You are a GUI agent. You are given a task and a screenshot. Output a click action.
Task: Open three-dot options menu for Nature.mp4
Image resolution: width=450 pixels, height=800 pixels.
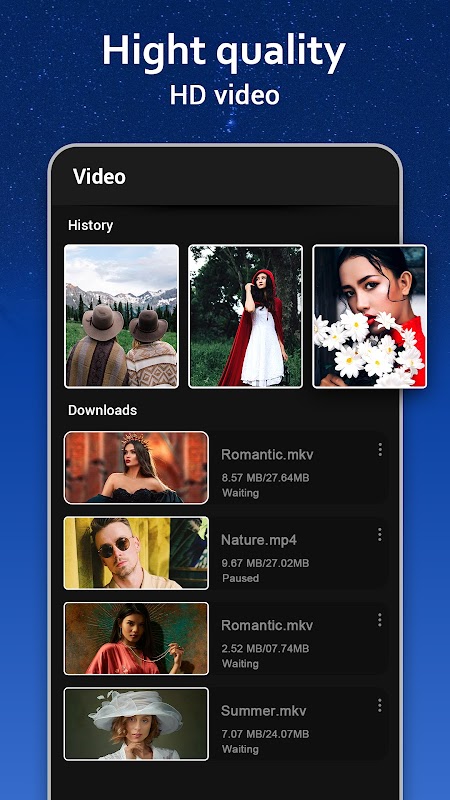380,535
